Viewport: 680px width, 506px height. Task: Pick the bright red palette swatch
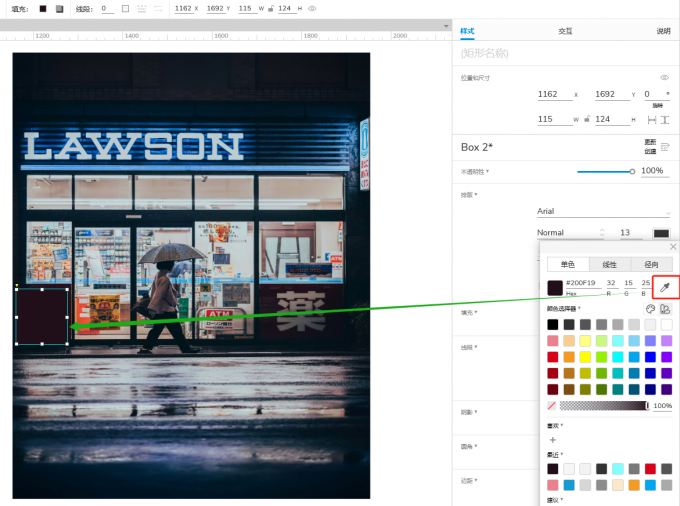click(552, 357)
